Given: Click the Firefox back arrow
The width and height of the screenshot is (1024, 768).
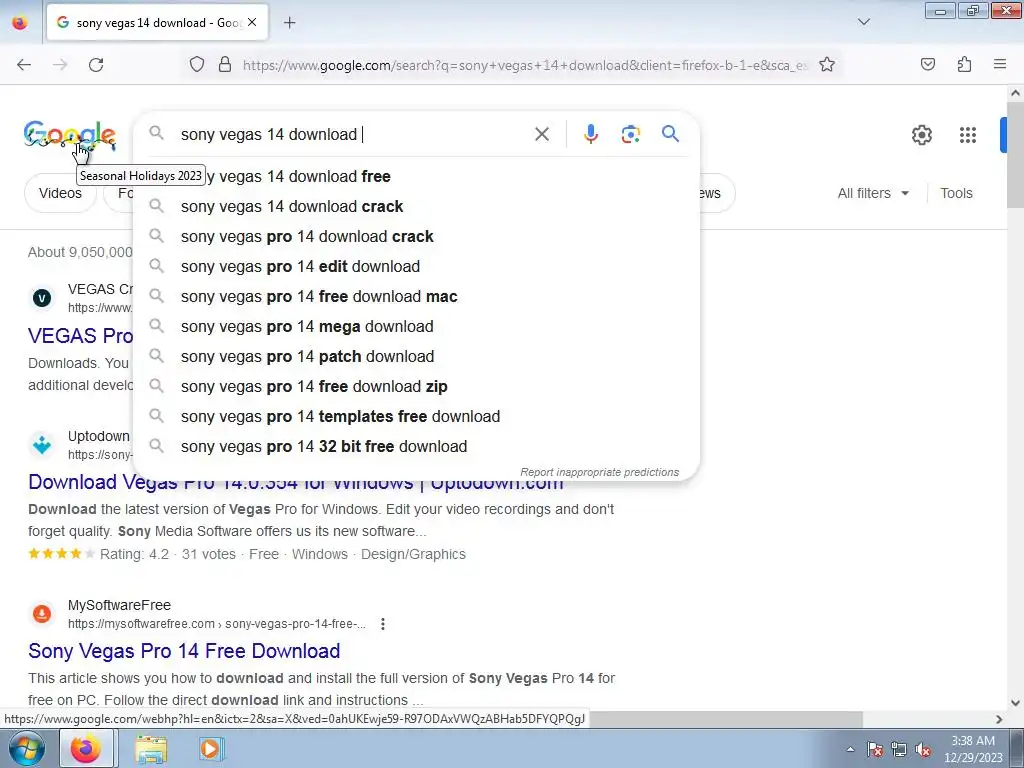Looking at the screenshot, I should pos(24,65).
